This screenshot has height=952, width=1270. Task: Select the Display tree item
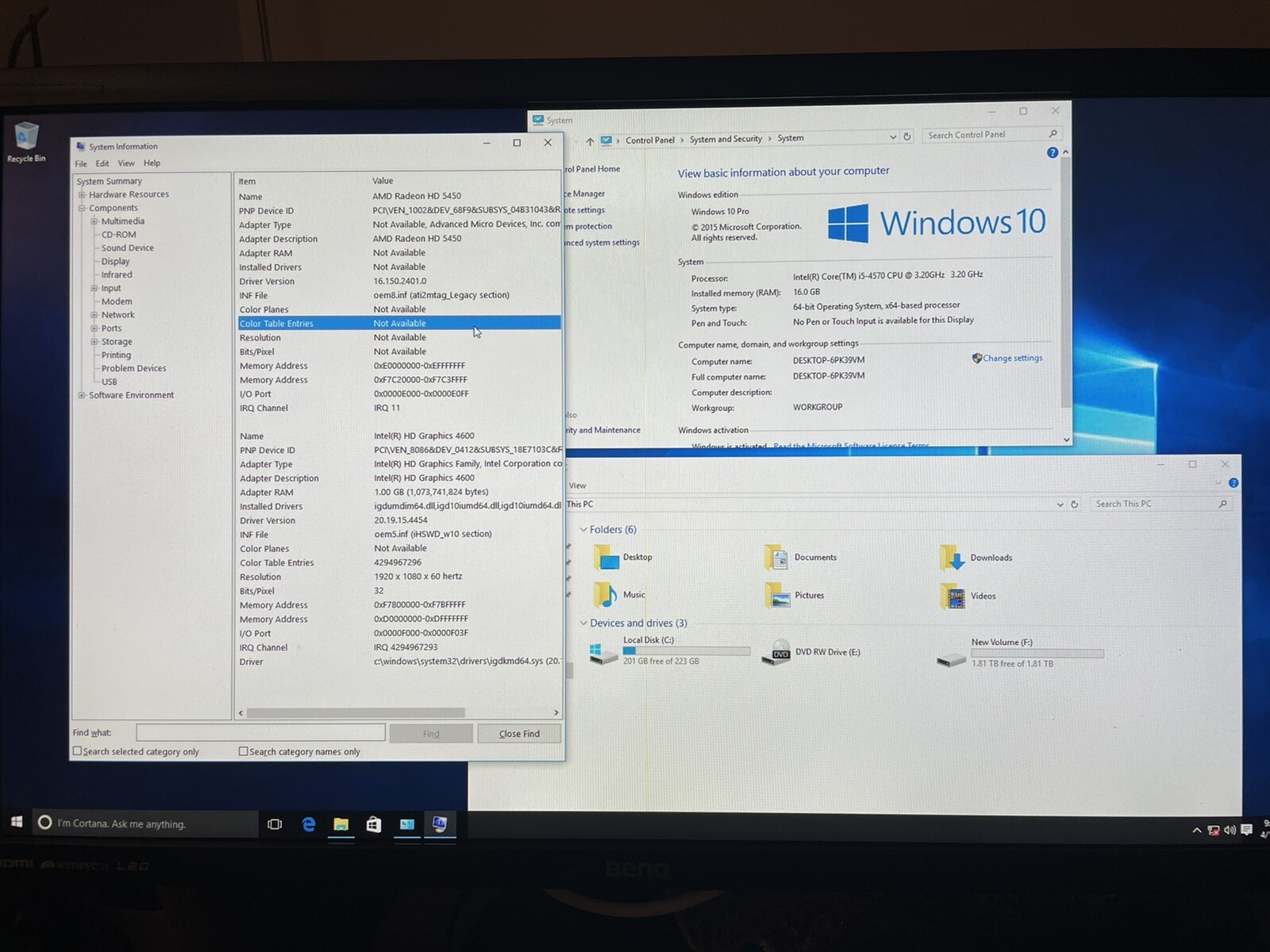click(x=115, y=262)
